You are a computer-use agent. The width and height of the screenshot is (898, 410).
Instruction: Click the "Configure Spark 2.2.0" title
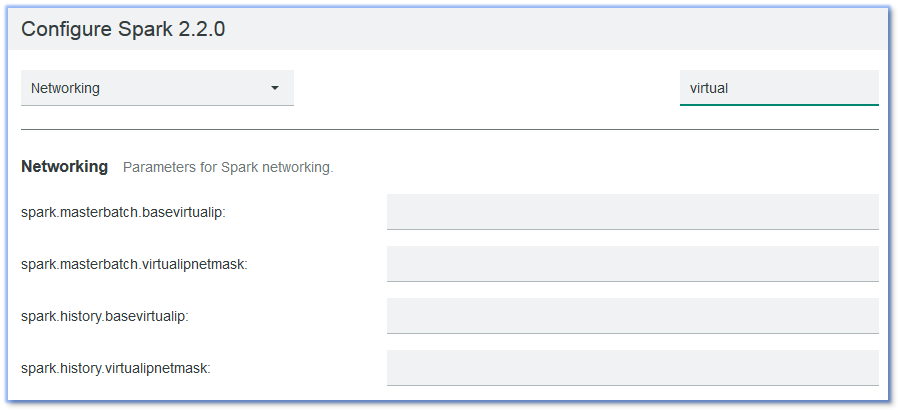(123, 29)
